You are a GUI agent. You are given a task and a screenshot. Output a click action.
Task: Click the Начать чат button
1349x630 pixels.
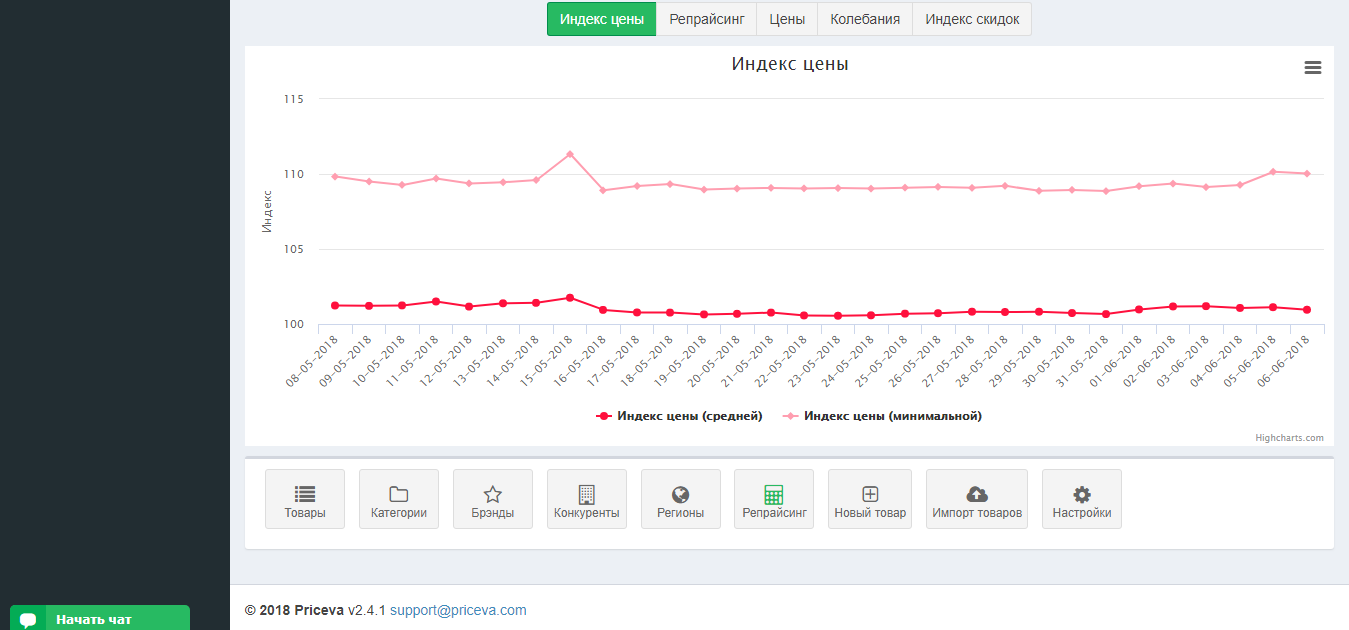click(100, 618)
